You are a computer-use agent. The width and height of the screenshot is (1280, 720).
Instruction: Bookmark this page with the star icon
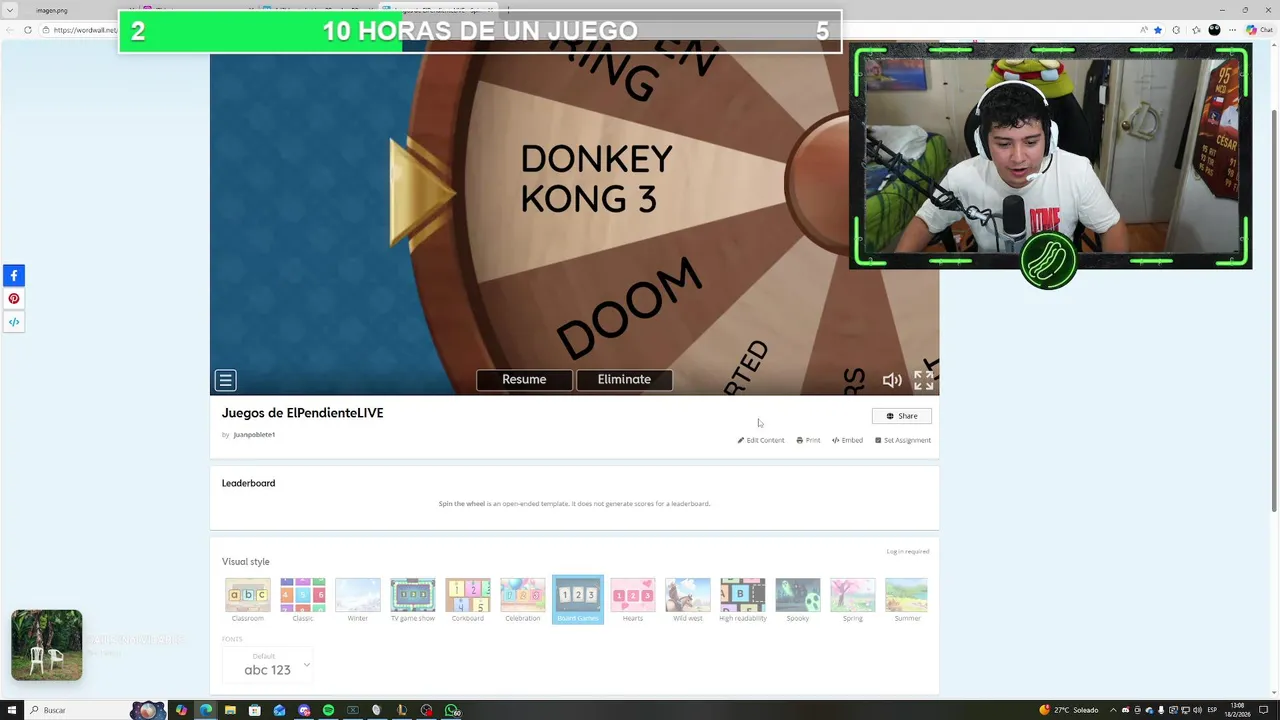1158,30
